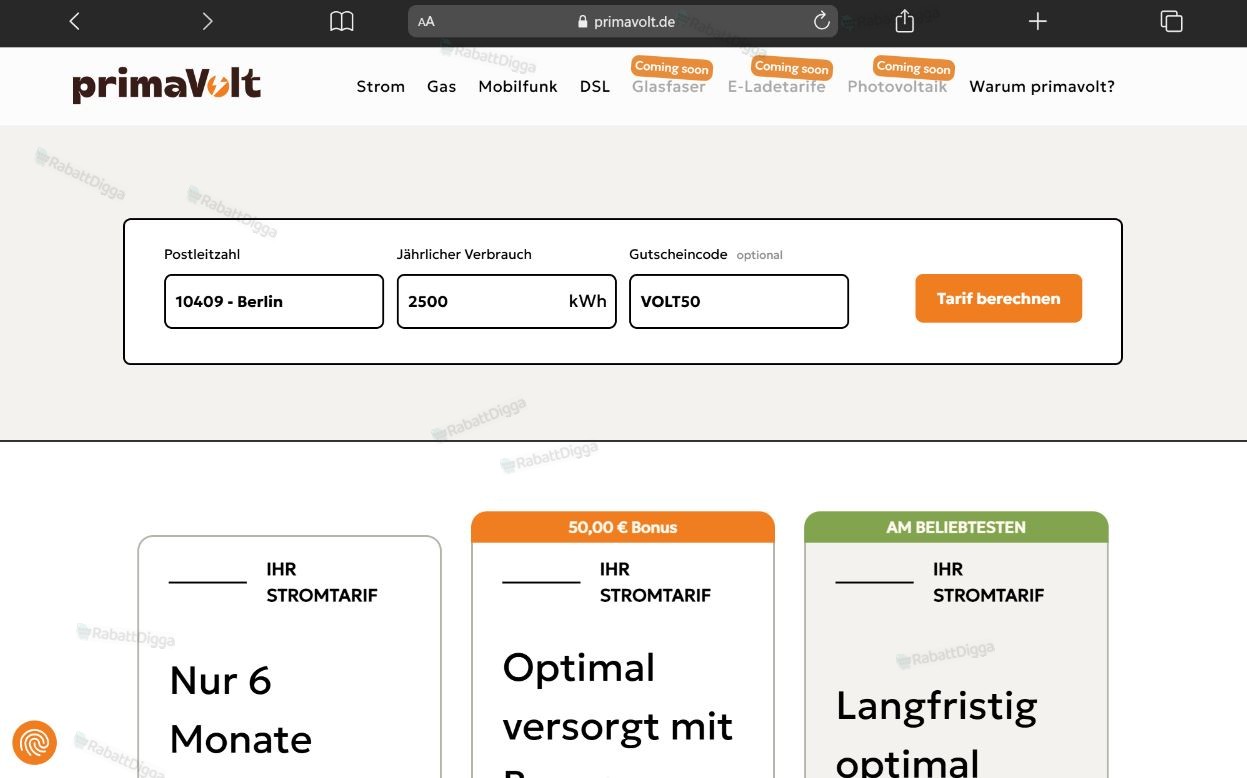The image size is (1247, 778).
Task: Open the Safari share sheet icon
Action: tap(904, 21)
